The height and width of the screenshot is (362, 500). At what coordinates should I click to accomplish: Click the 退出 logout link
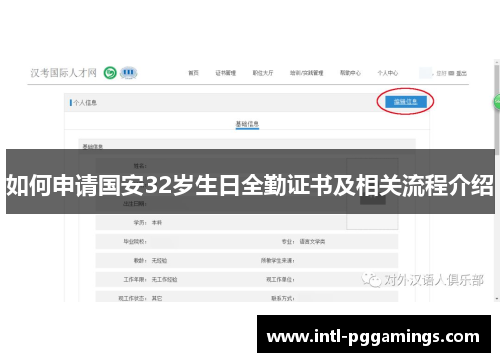click(x=462, y=73)
